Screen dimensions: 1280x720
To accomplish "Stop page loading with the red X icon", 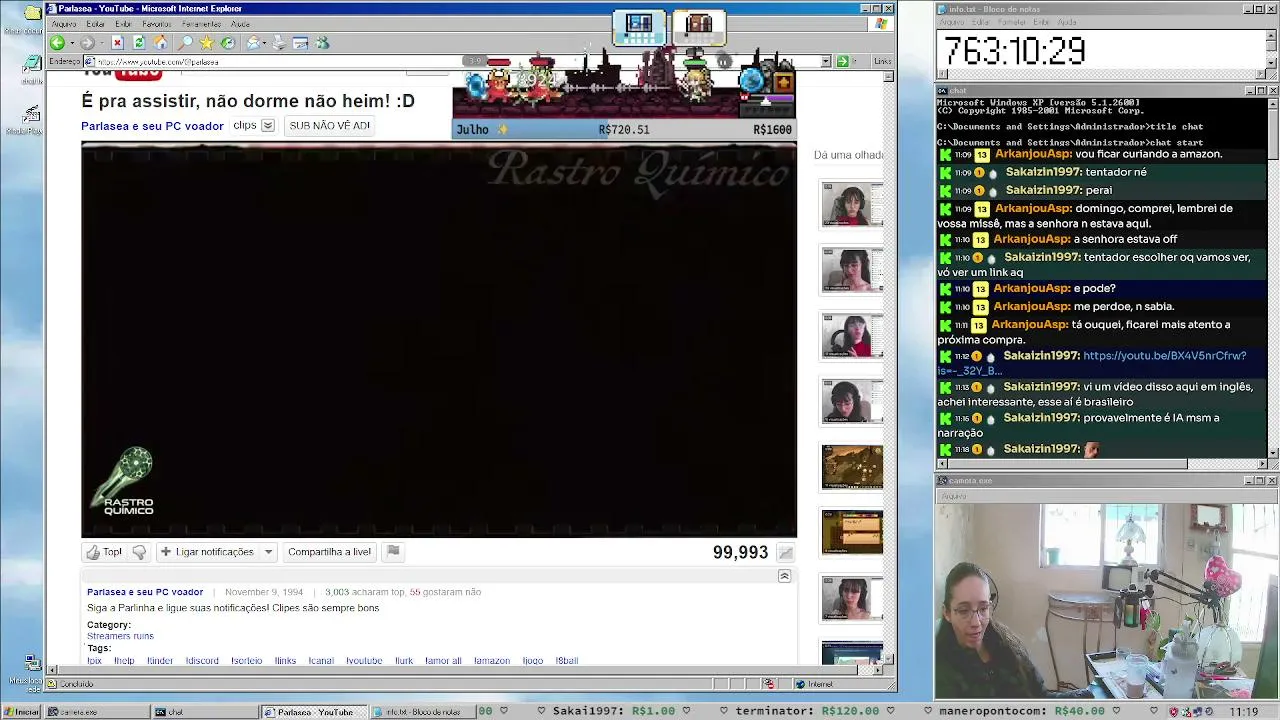I will pyautogui.click(x=117, y=43).
